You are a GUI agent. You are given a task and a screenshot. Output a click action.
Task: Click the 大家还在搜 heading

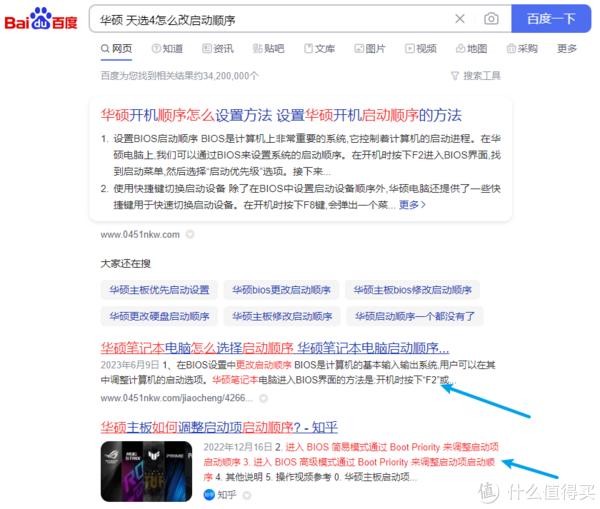click(x=126, y=263)
